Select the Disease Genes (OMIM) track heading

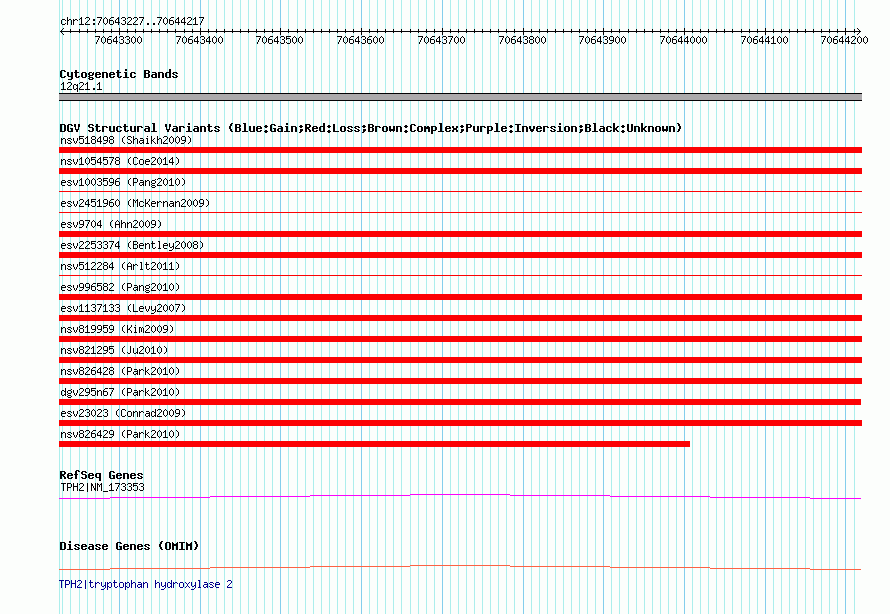(x=129, y=546)
